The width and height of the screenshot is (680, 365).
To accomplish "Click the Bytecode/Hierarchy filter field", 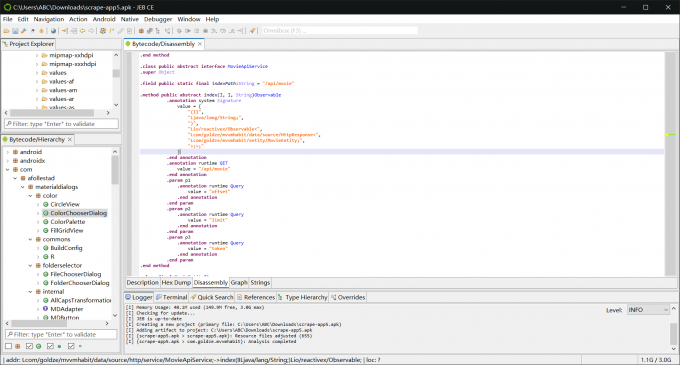I will [x=61, y=335].
